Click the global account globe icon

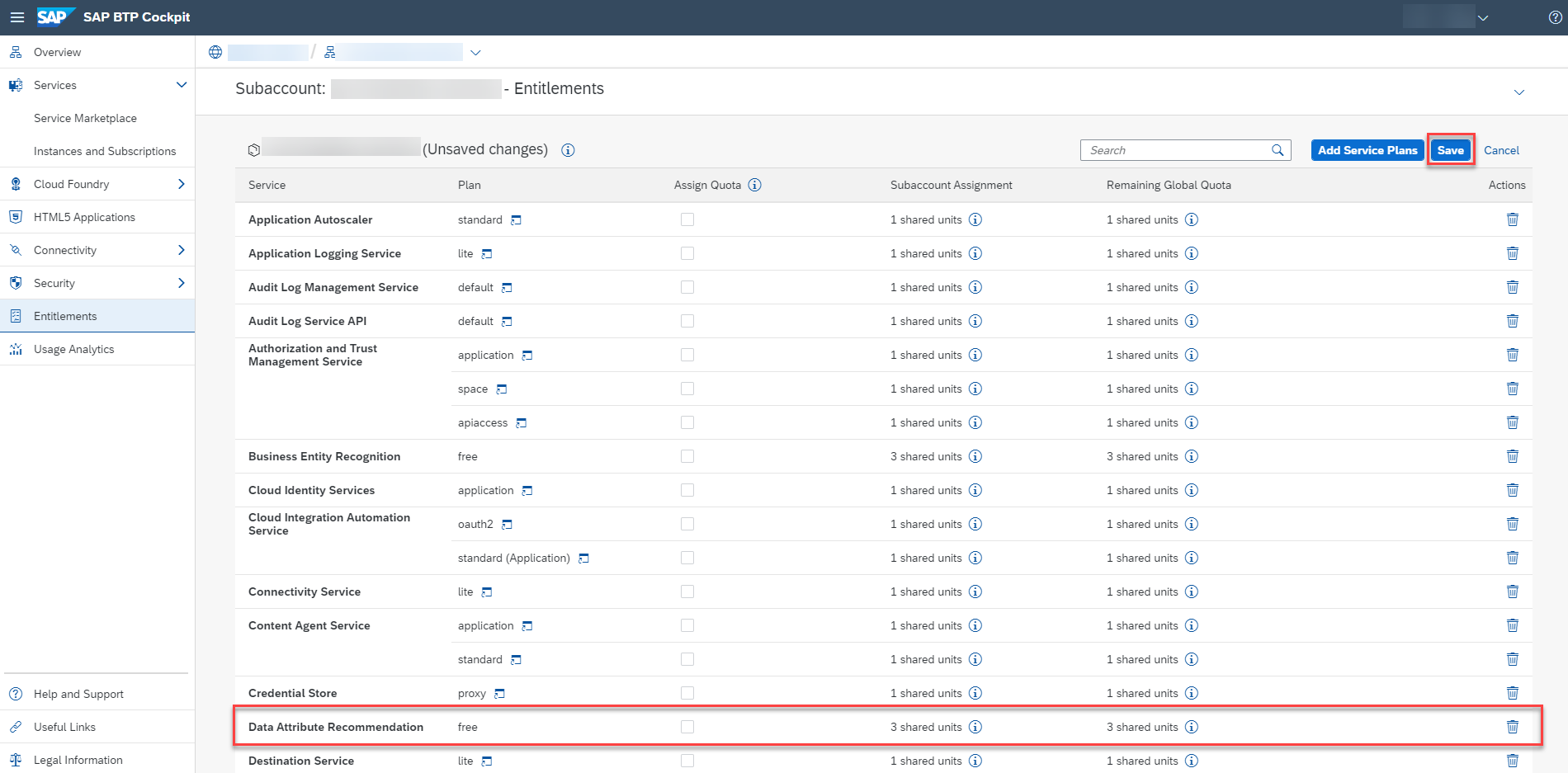pyautogui.click(x=215, y=52)
